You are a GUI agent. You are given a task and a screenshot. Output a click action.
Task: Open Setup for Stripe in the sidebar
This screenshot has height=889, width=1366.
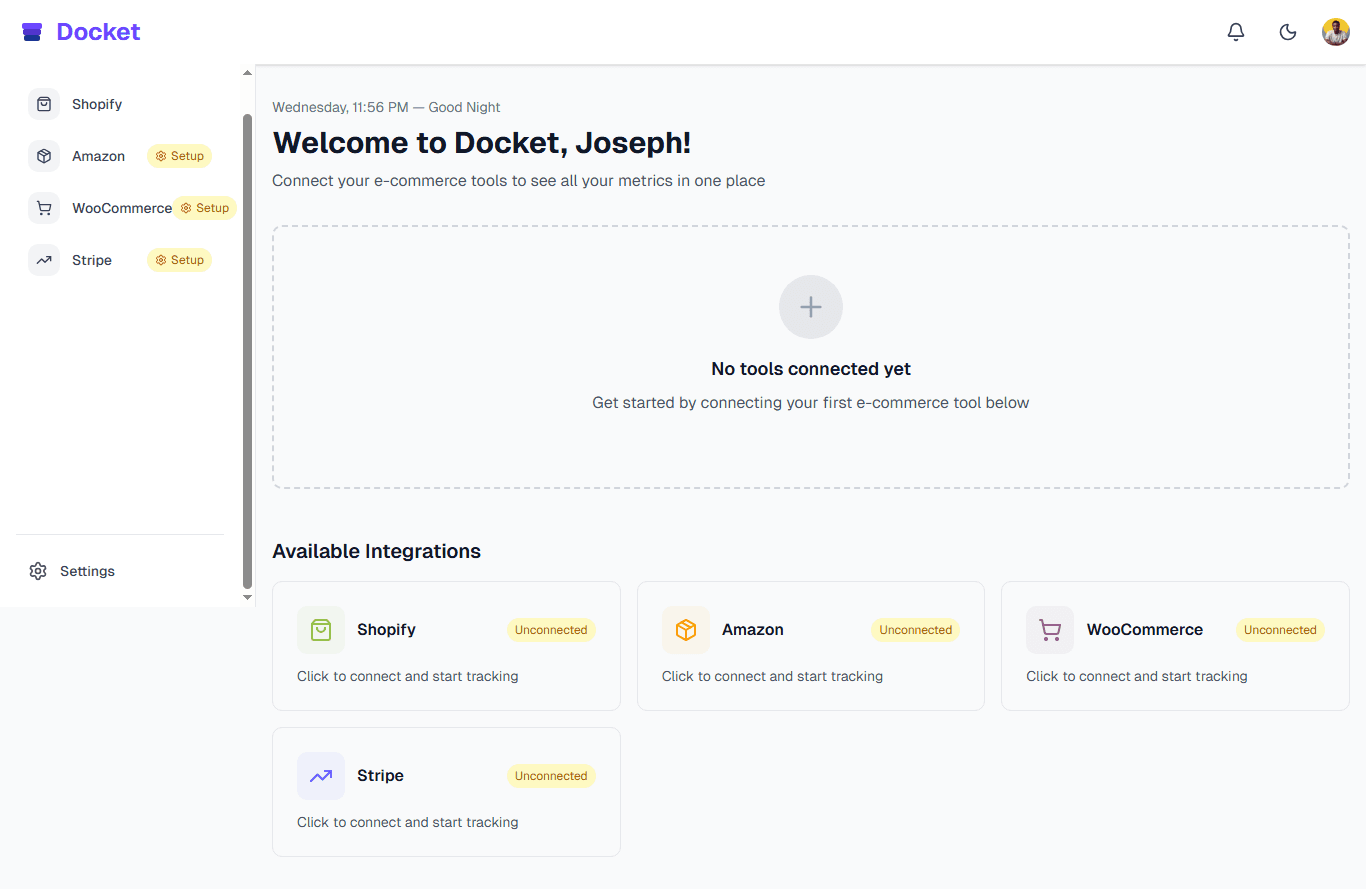coord(179,260)
